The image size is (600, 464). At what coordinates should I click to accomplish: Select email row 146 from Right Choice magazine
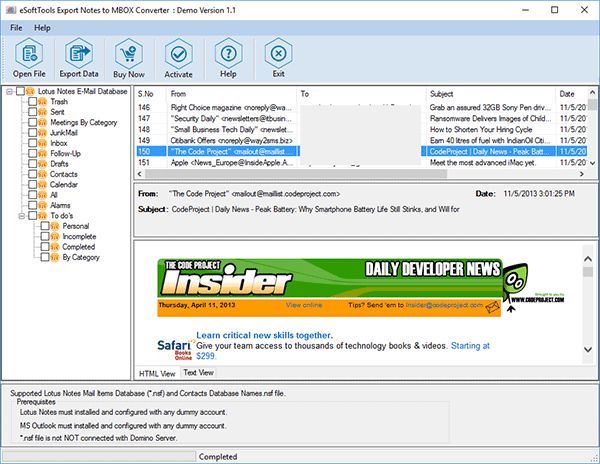point(361,107)
